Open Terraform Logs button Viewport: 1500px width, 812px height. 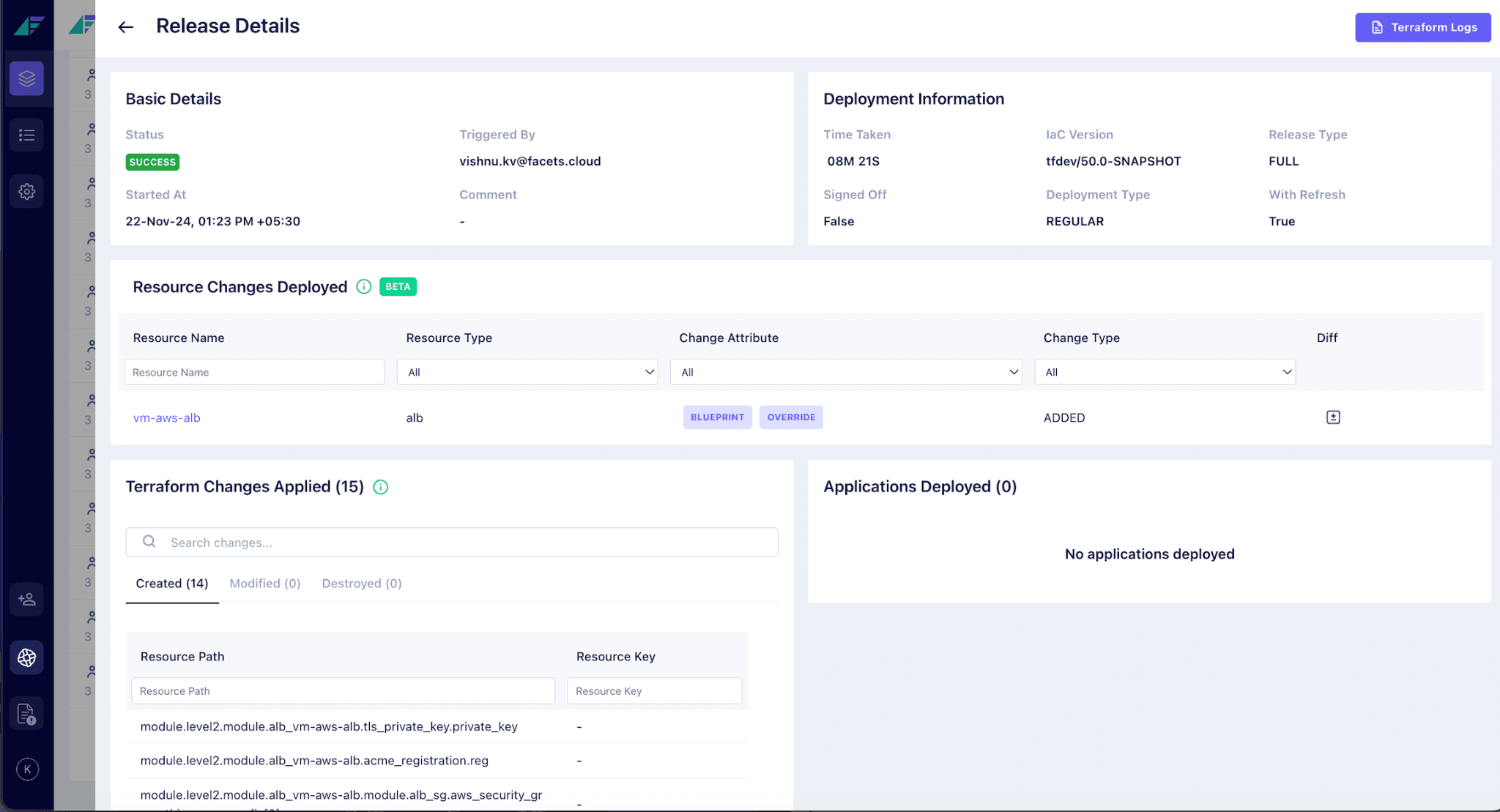[x=1422, y=27]
